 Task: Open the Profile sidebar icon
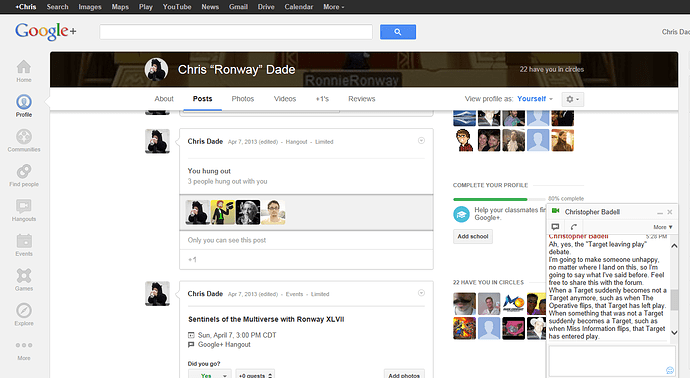[x=24, y=106]
